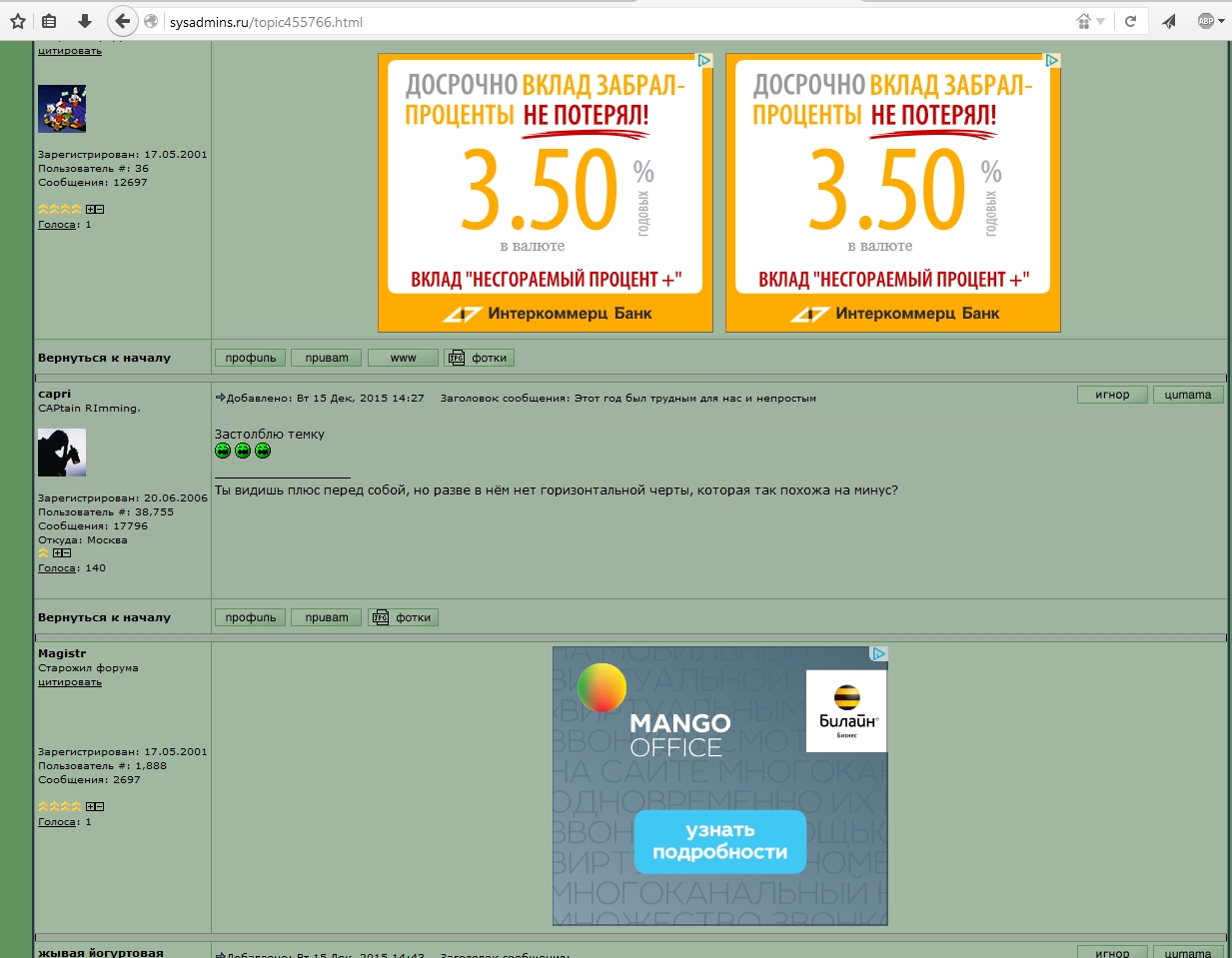This screenshot has height=958, width=1232.
Task: Select 'Старожил форума' text
Action: (88, 668)
